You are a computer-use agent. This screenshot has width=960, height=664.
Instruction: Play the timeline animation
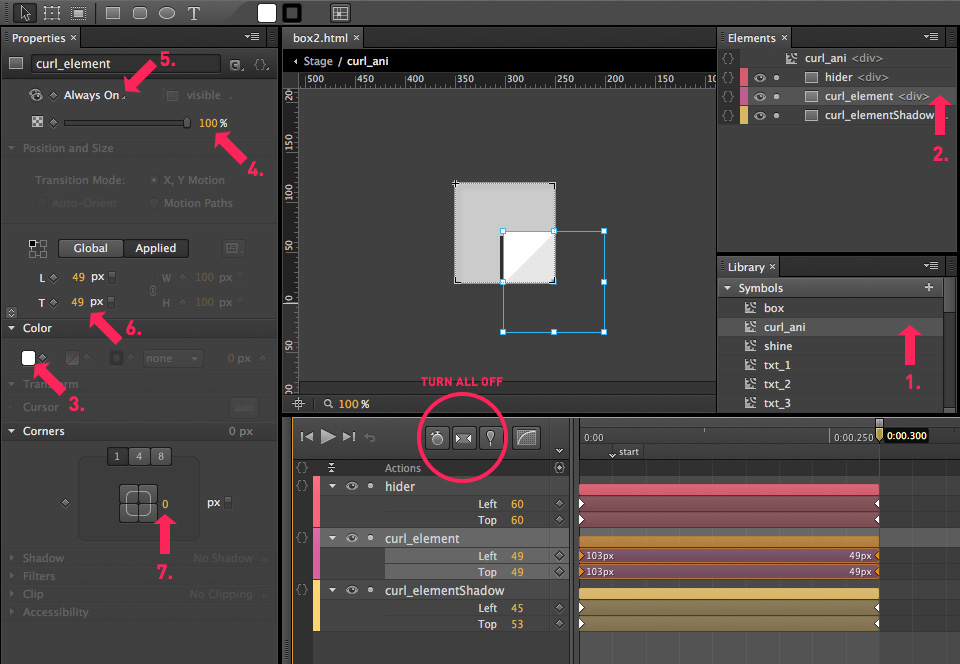(328, 437)
